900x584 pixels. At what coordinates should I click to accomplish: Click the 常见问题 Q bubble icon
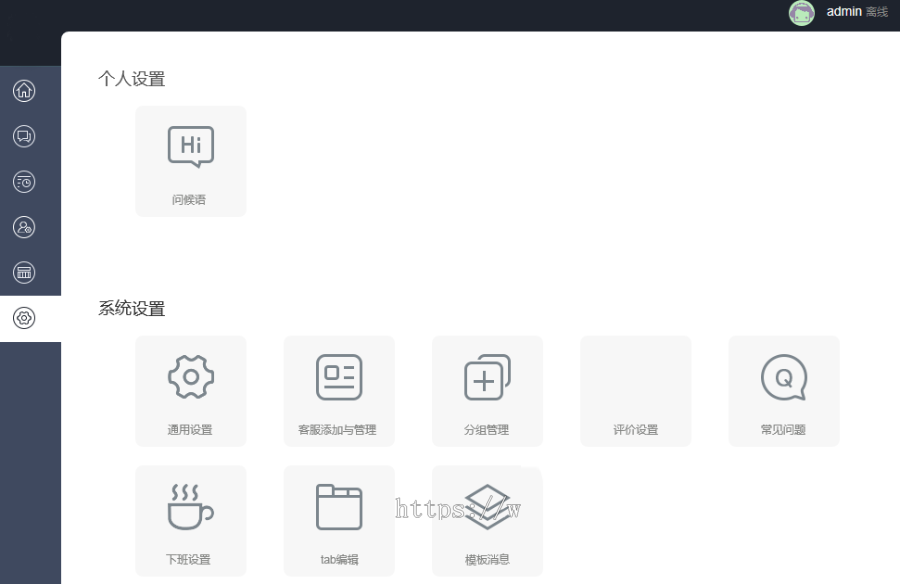[x=784, y=377]
